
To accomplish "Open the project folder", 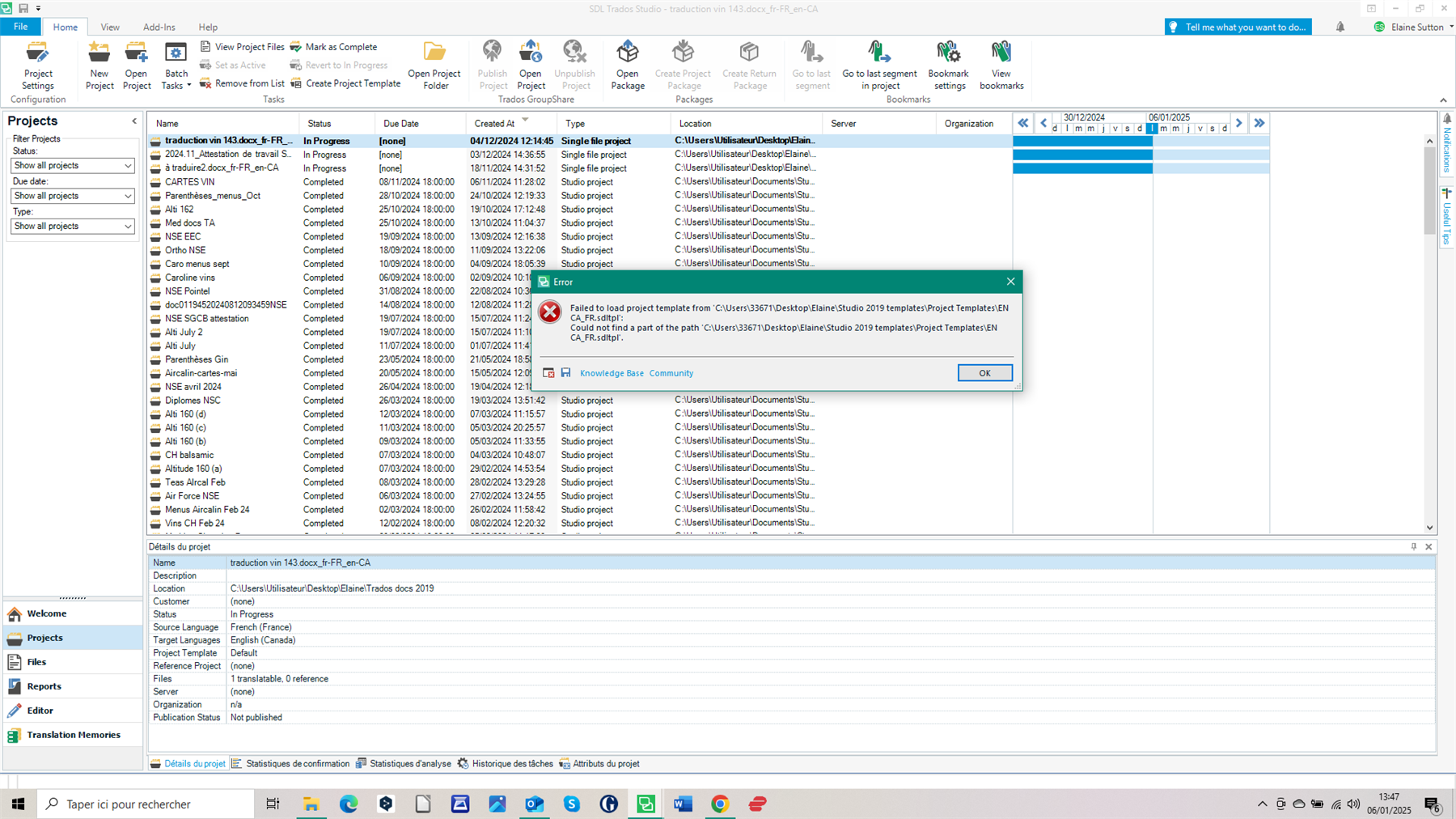I will (434, 66).
